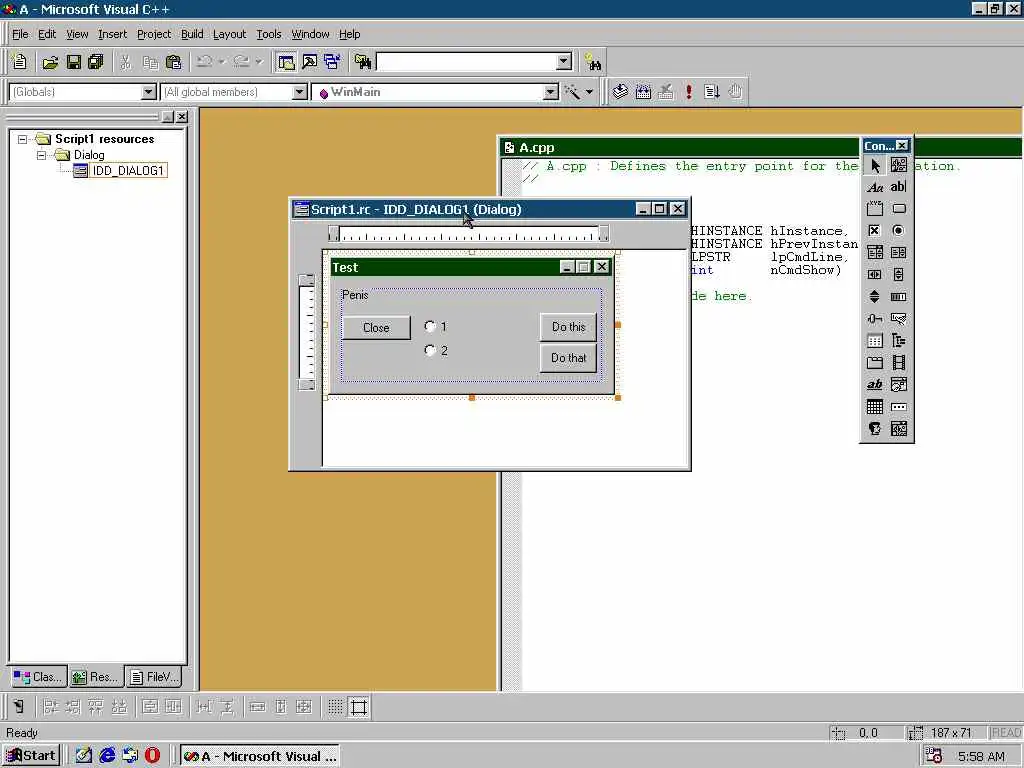
Task: Open the Find combo box dropdown
Action: (564, 62)
